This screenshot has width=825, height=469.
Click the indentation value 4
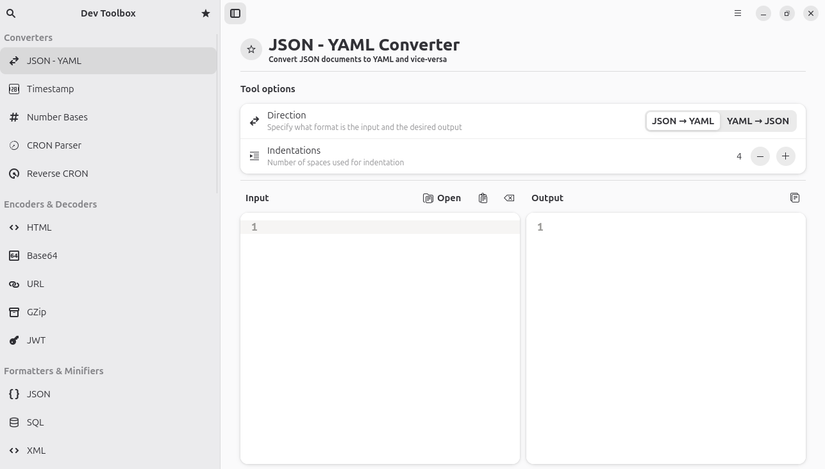point(739,156)
